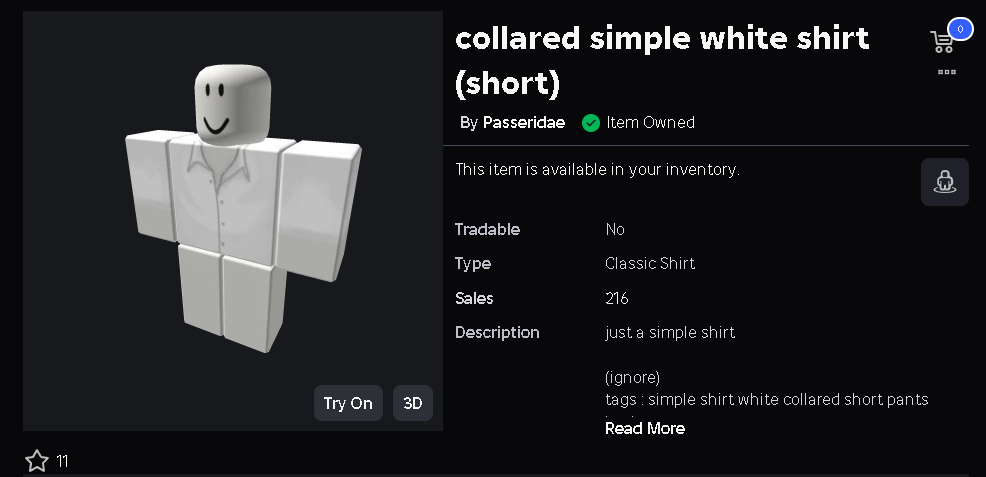Click the item title 'collared simple white shirt'
Image resolution: width=986 pixels, height=477 pixels.
coord(661,40)
